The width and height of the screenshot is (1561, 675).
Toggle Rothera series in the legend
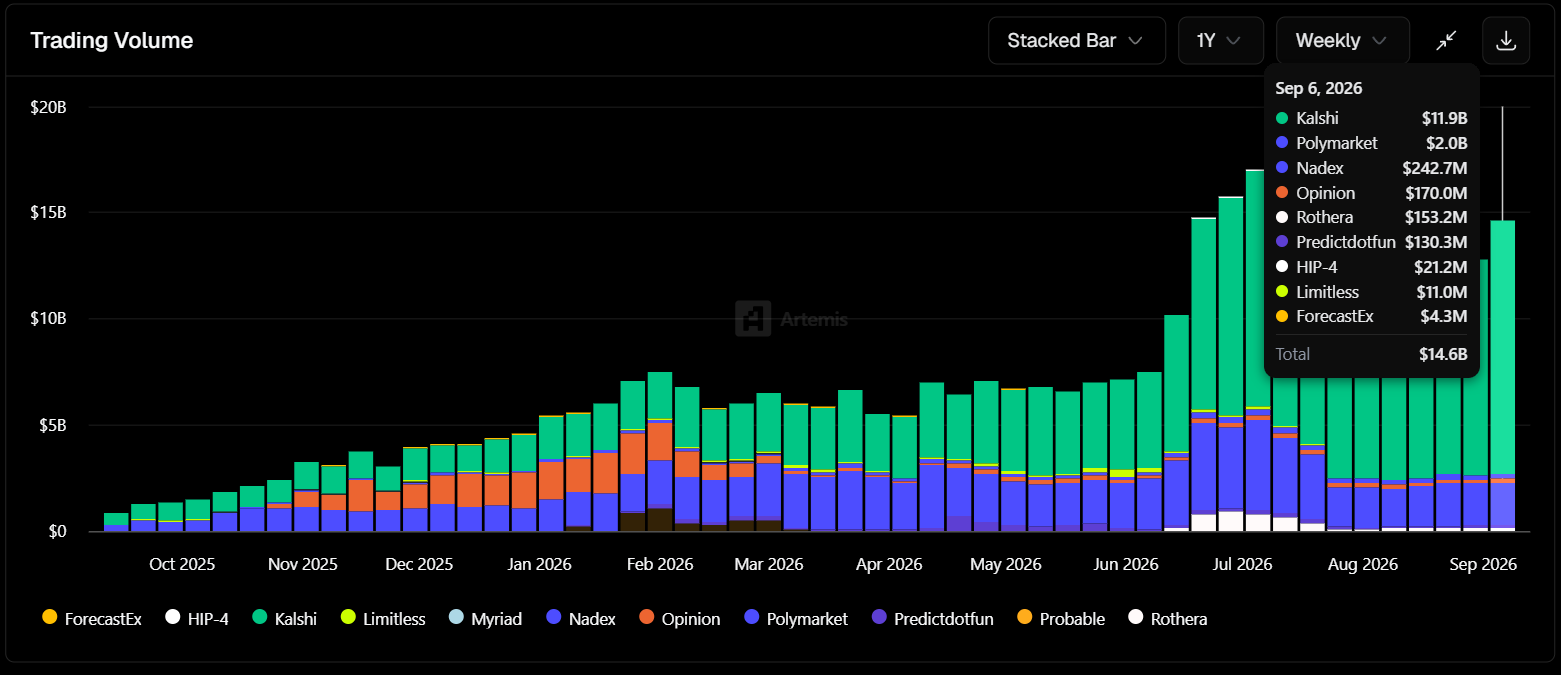[1168, 619]
